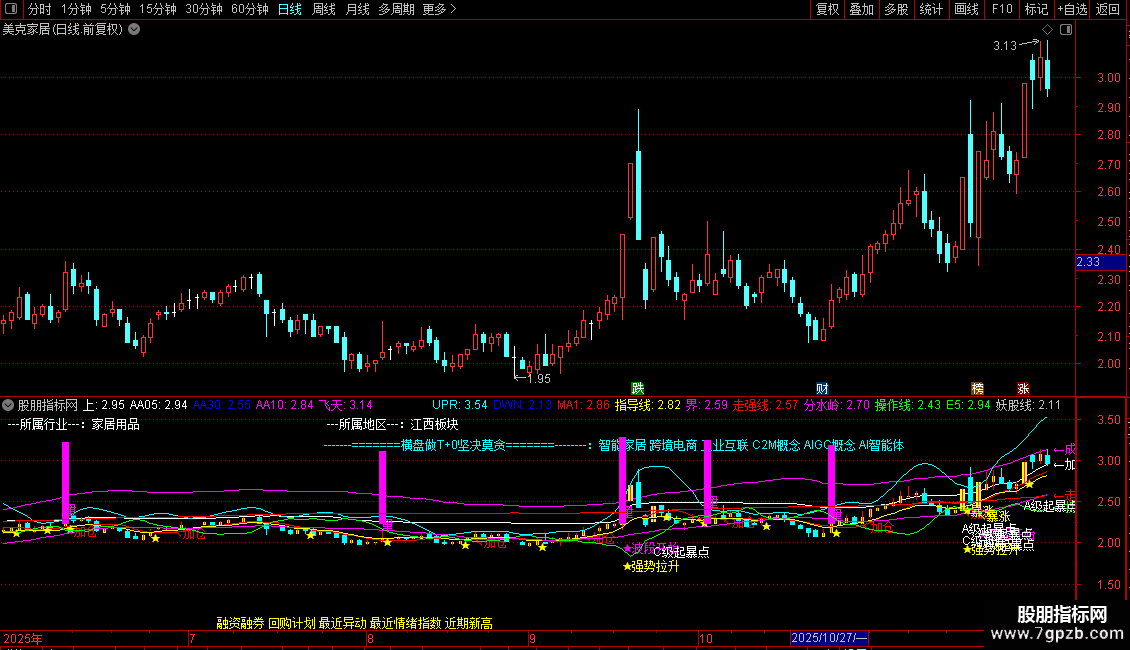Click the 标记 mark button
This screenshot has width=1130, height=650.
pyautogui.click(x=1036, y=9)
